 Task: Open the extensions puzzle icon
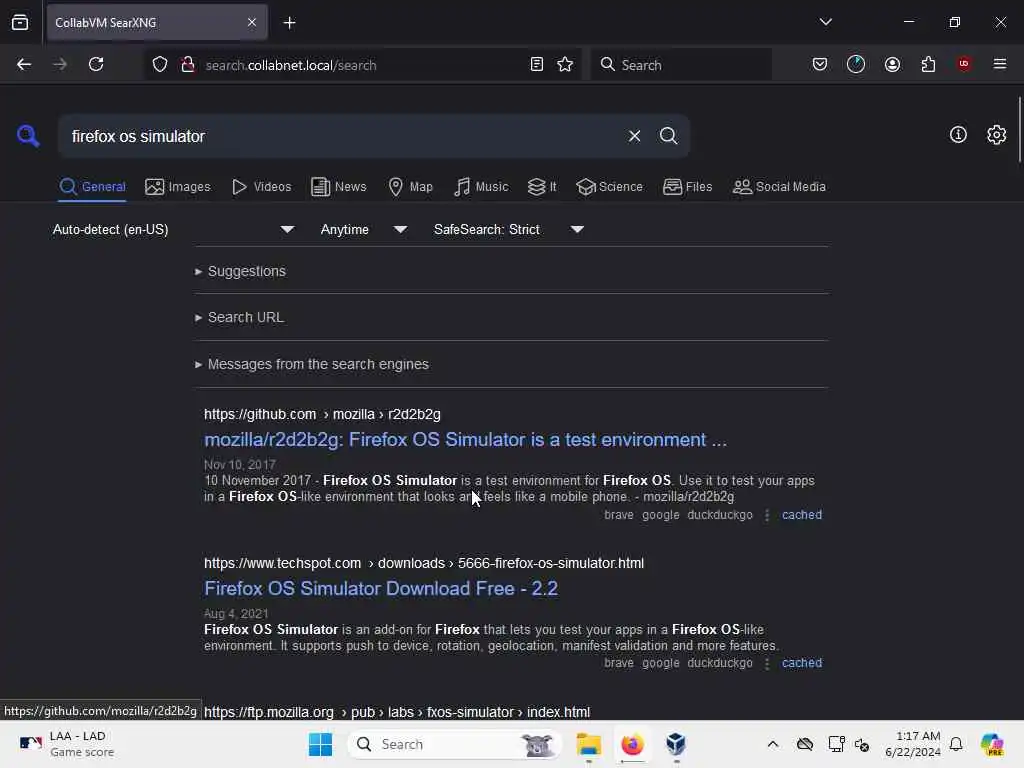point(928,64)
